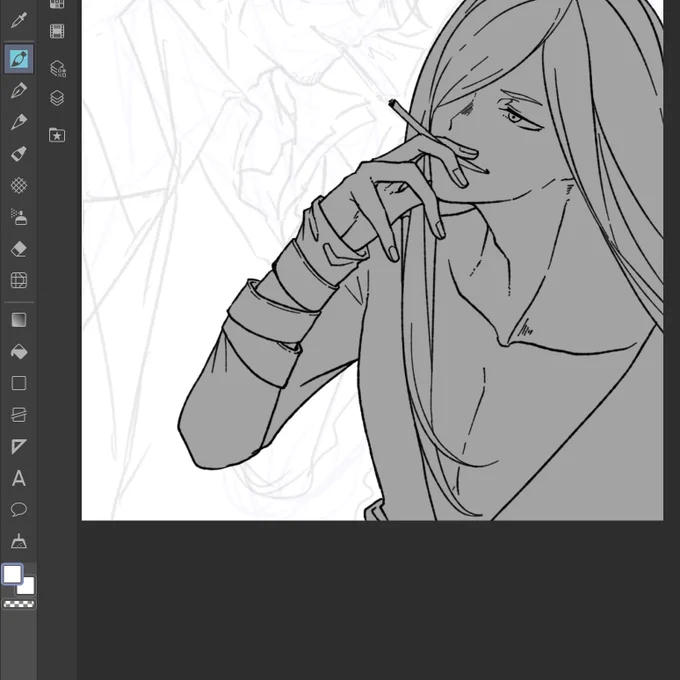Select the Decoration crosshatch tool

pos(19,185)
